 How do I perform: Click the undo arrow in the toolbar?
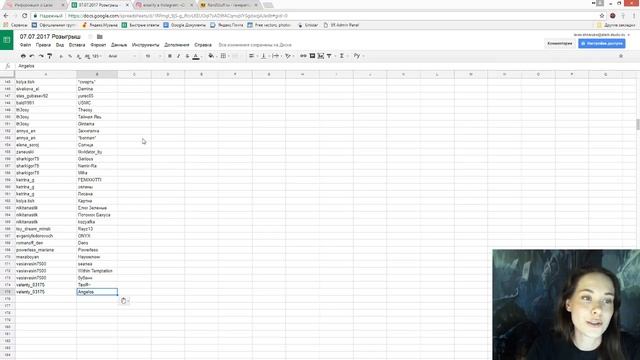coord(32,56)
